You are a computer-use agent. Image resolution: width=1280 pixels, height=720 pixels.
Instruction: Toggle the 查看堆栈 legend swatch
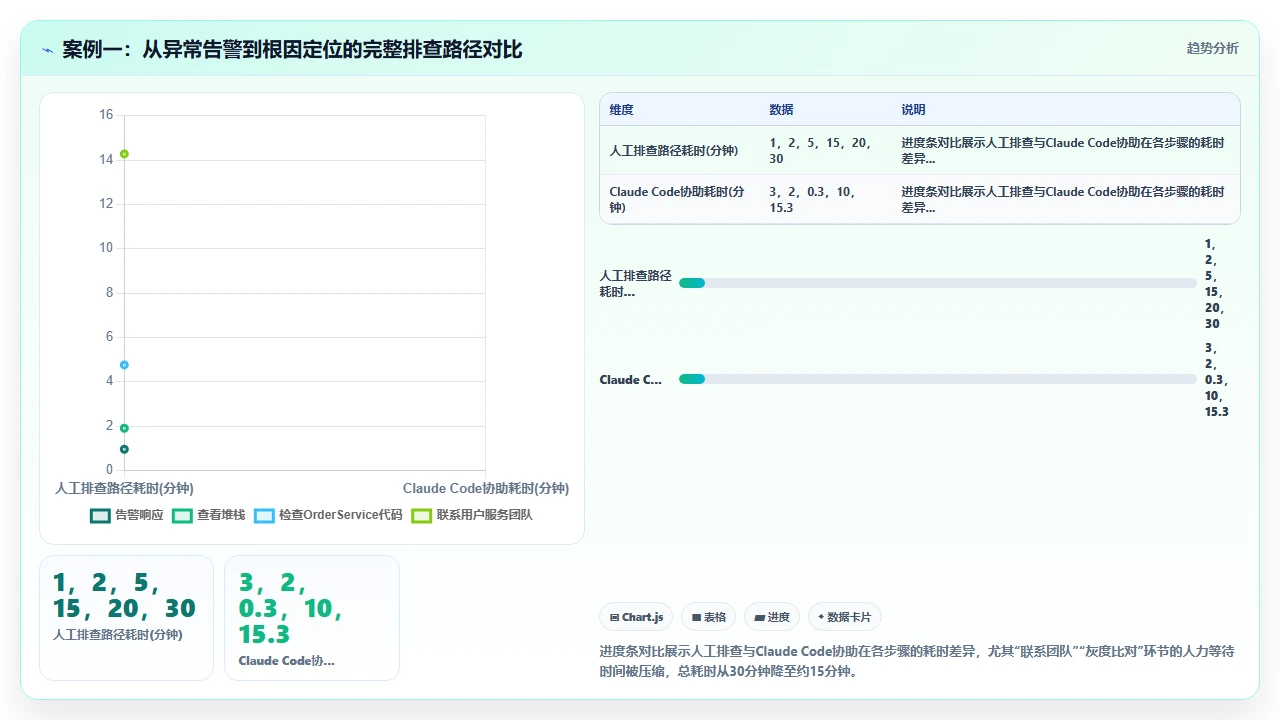click(x=182, y=515)
